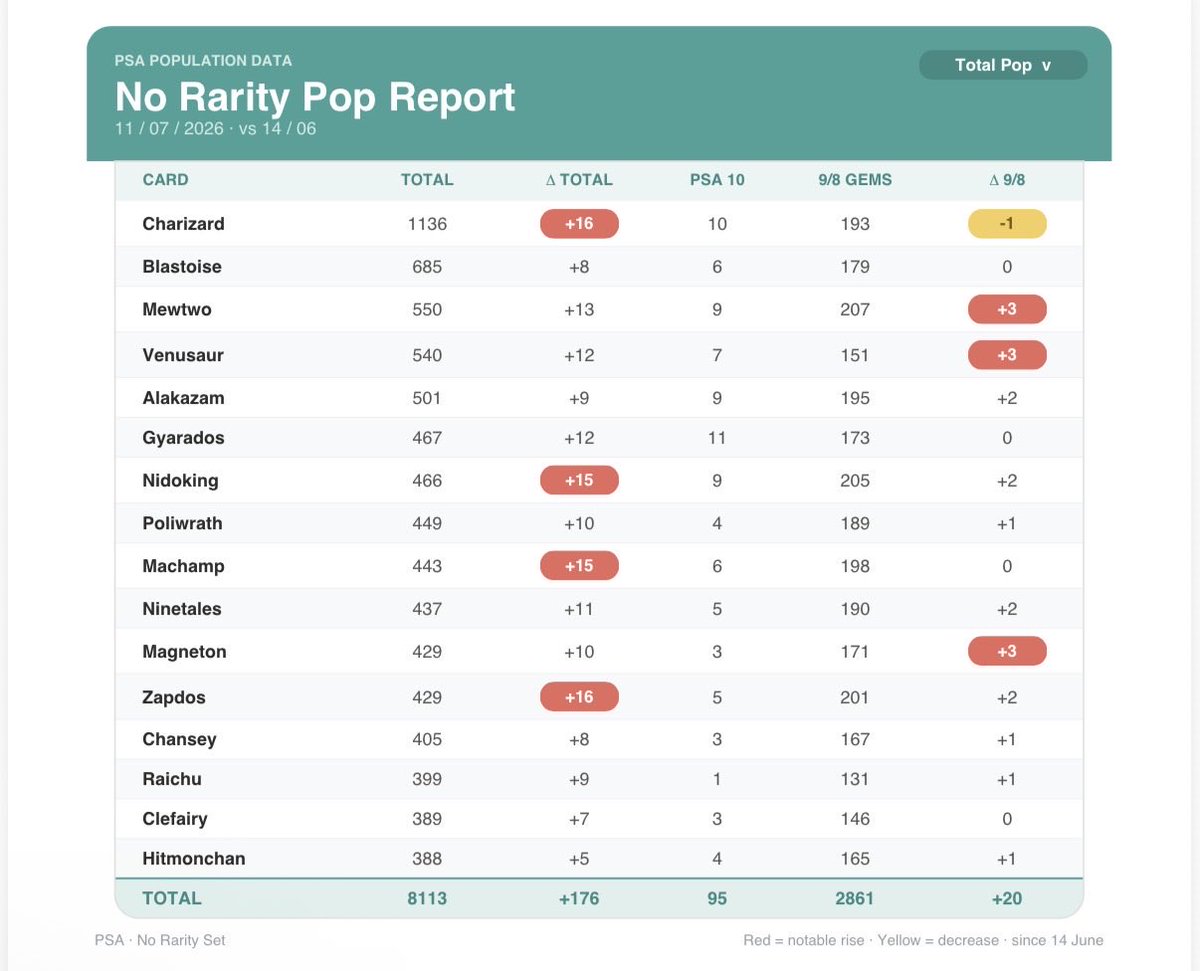
Task: Click Blastoise's total value 685
Action: pos(427,267)
